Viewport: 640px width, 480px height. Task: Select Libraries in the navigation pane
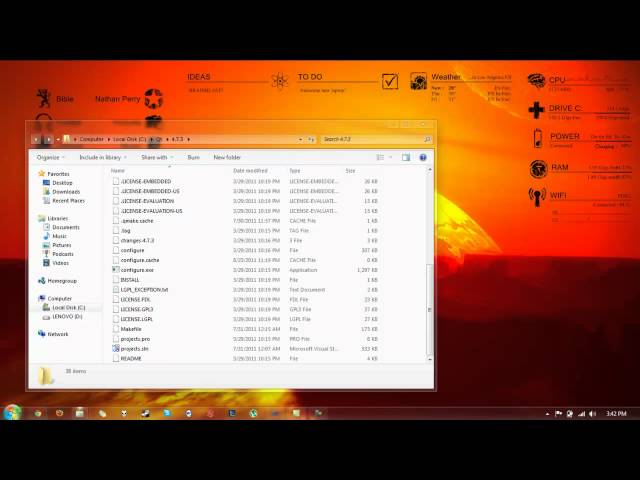coord(58,218)
